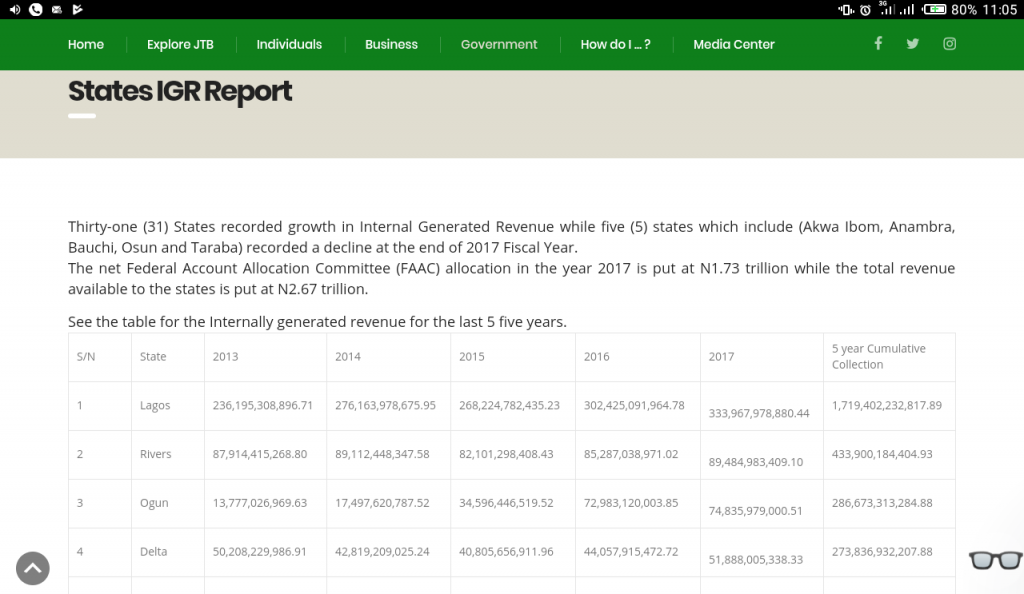Image resolution: width=1024 pixels, height=594 pixels.
Task: Open the How do I...? menu
Action: (615, 44)
